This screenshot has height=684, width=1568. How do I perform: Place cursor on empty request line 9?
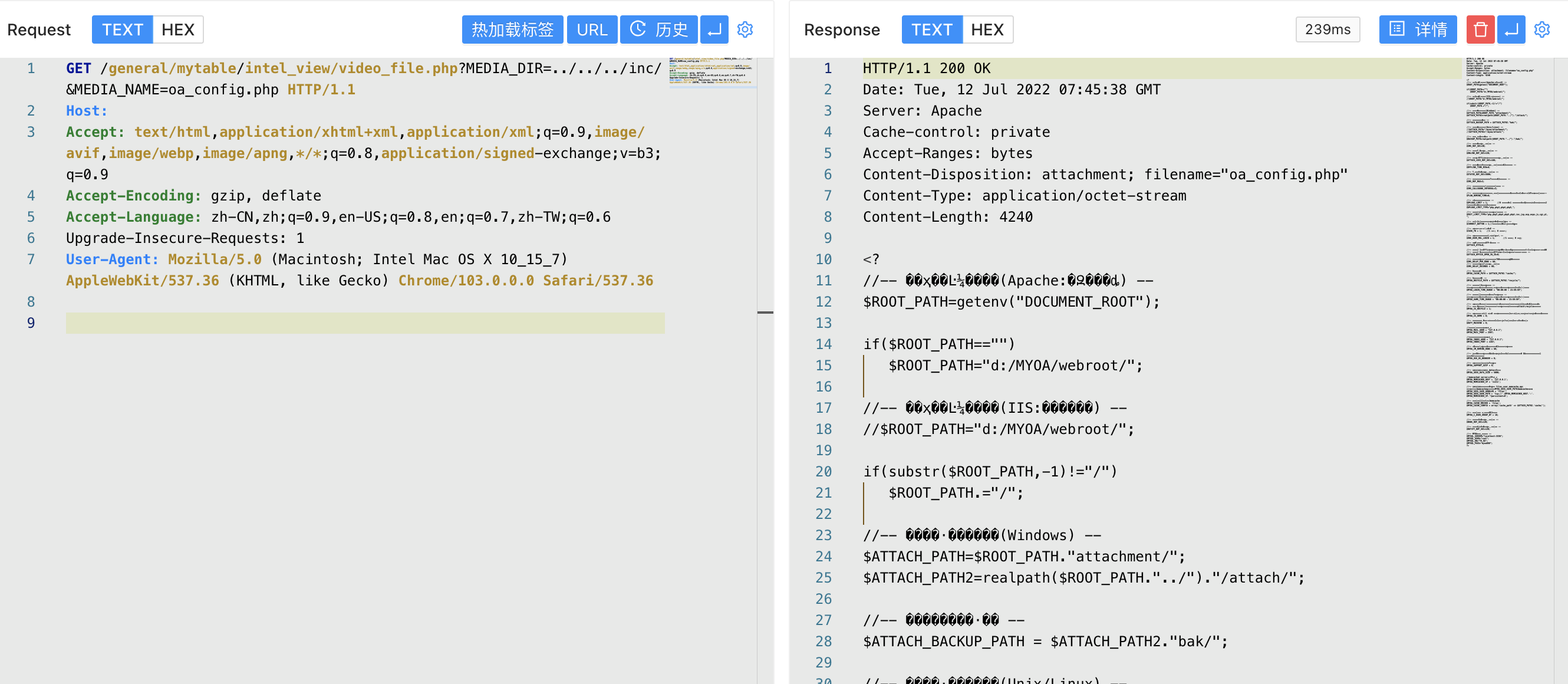(365, 323)
